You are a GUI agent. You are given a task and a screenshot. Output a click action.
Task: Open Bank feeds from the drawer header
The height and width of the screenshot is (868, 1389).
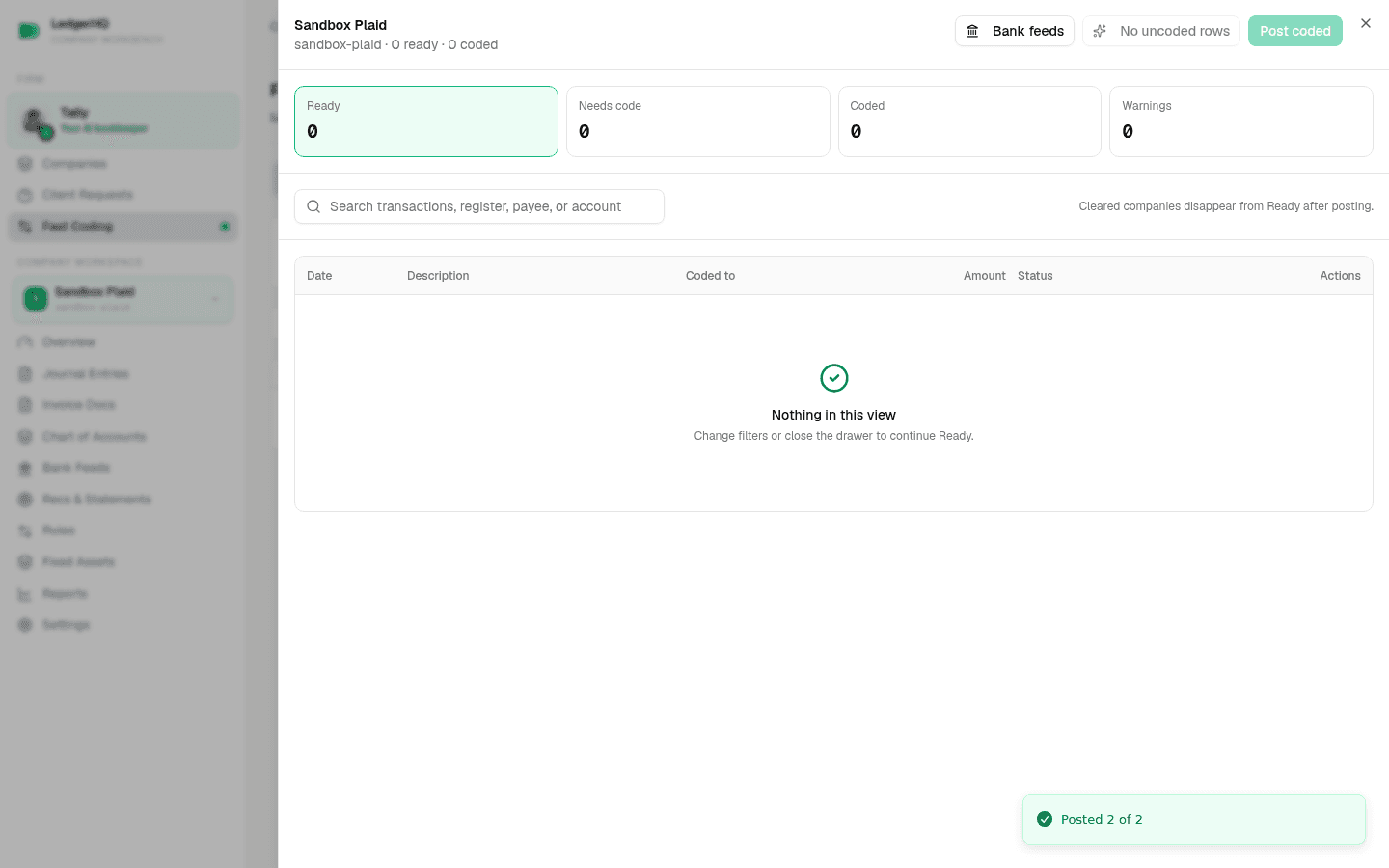click(x=1014, y=31)
